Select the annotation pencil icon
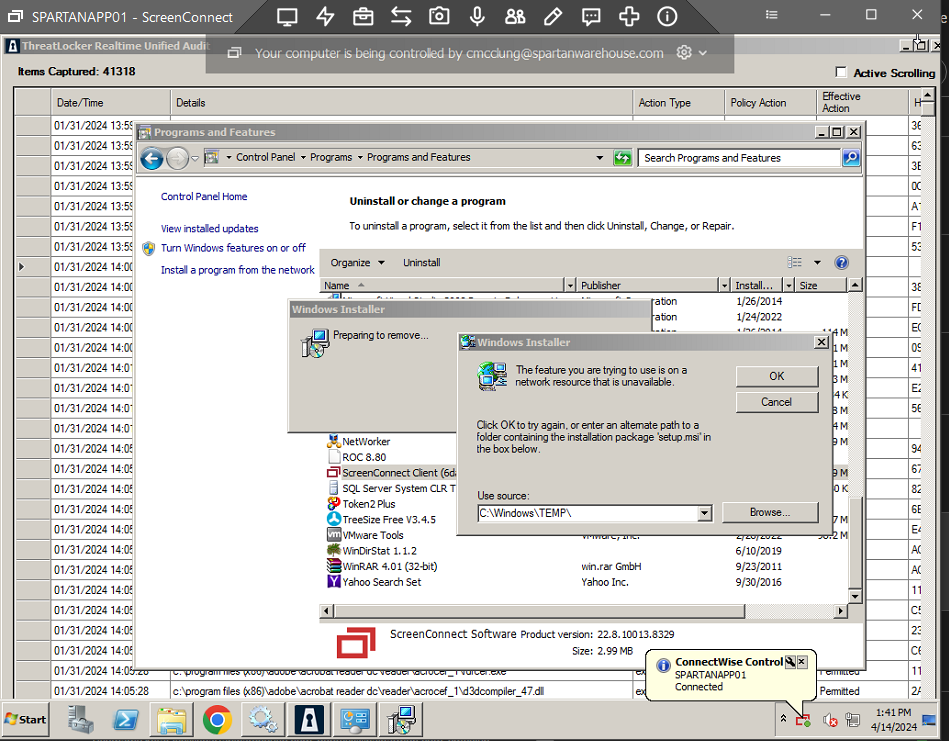 (553, 16)
